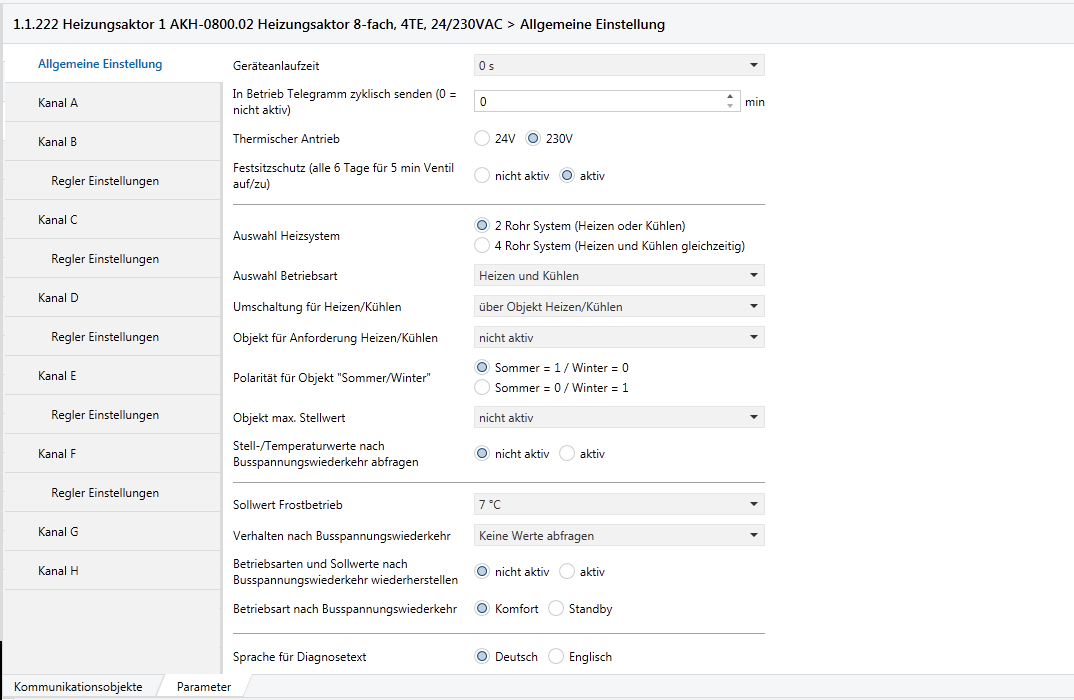
Task: Set Festsitzschutz to nicht aktiv
Action: [x=482, y=176]
